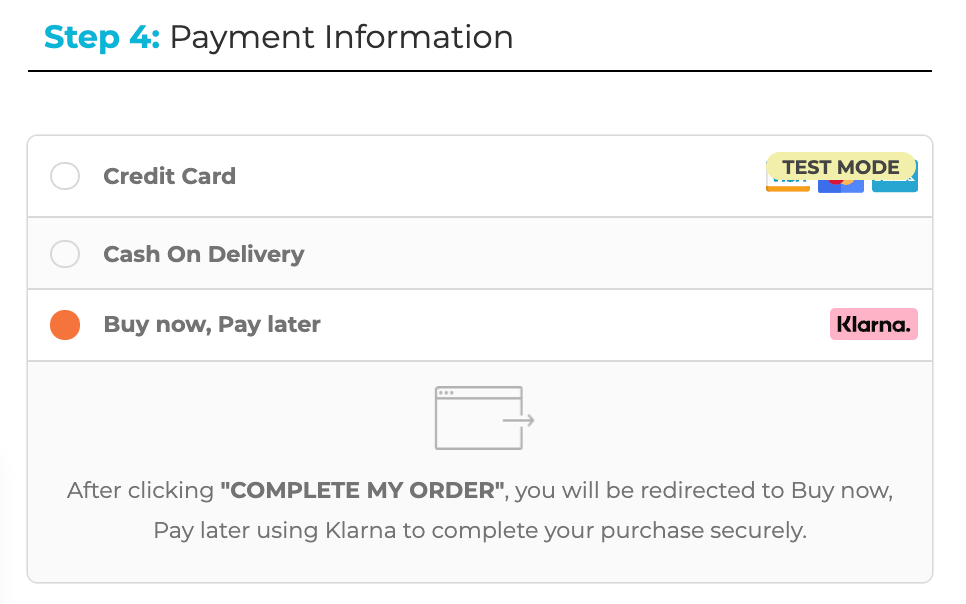This screenshot has height=604, width=966.
Task: Click the "Step 4:" blue heading text
Action: pyautogui.click(x=102, y=37)
